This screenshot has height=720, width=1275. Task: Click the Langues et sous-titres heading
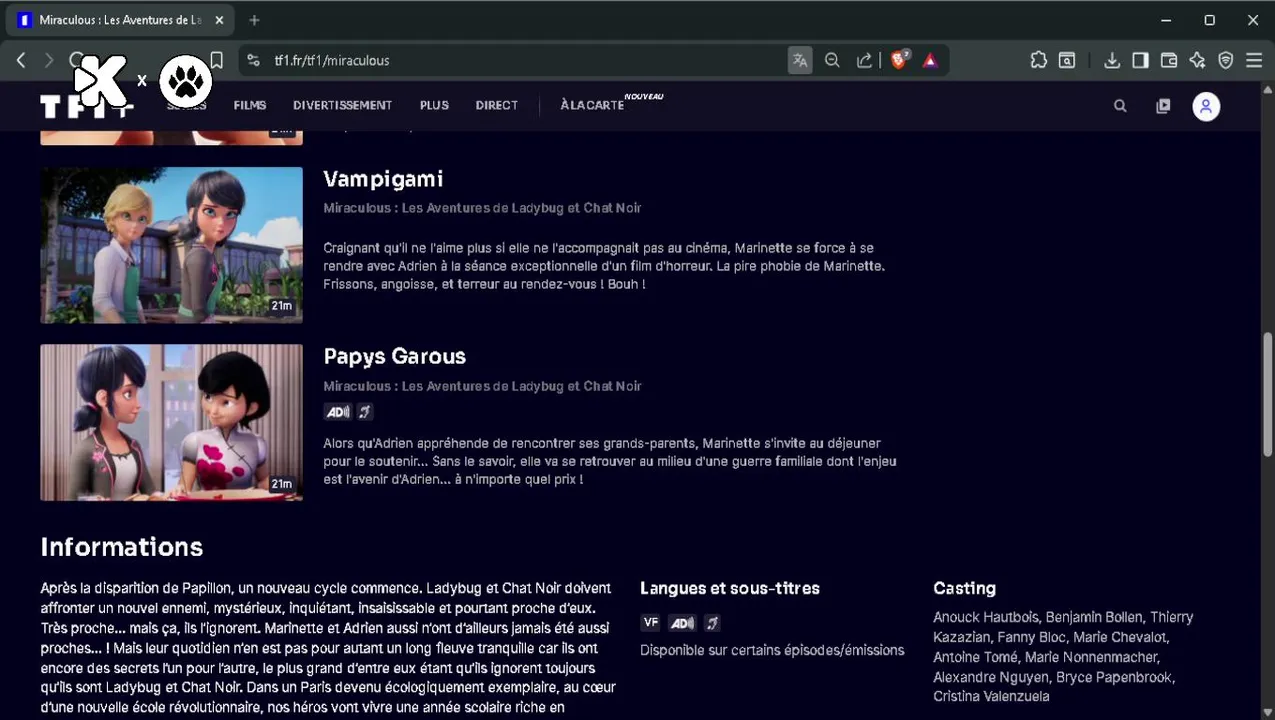[730, 588]
